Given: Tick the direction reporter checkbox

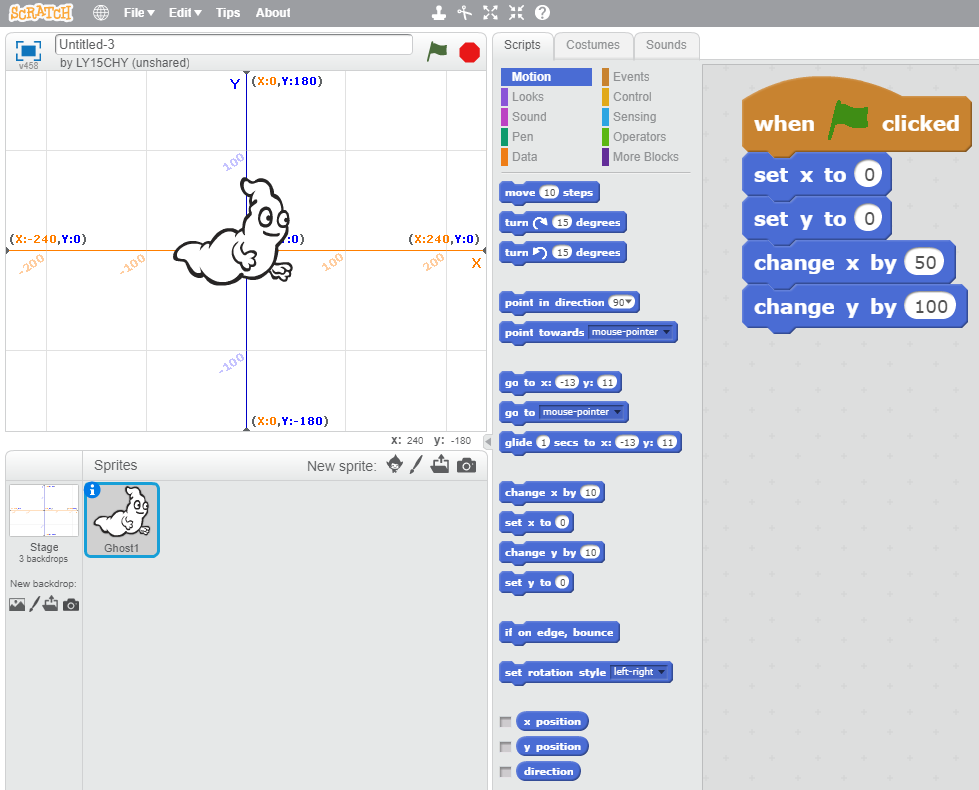Looking at the screenshot, I should coord(506,772).
